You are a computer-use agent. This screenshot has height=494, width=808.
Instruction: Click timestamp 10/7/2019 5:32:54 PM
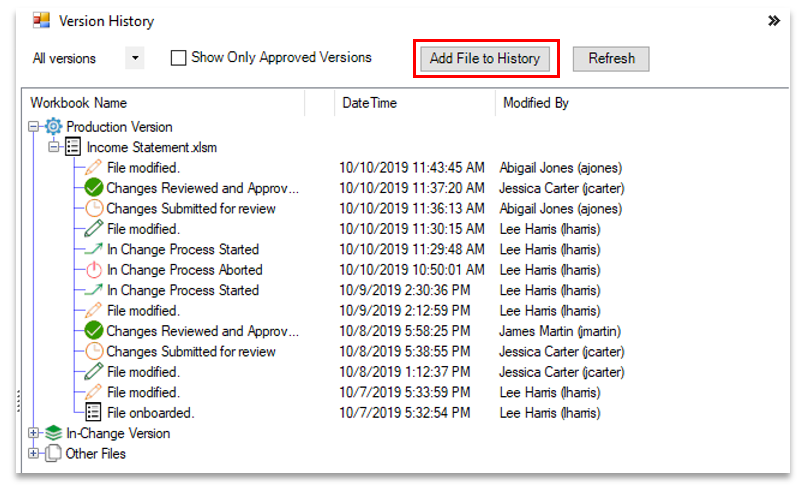[405, 413]
